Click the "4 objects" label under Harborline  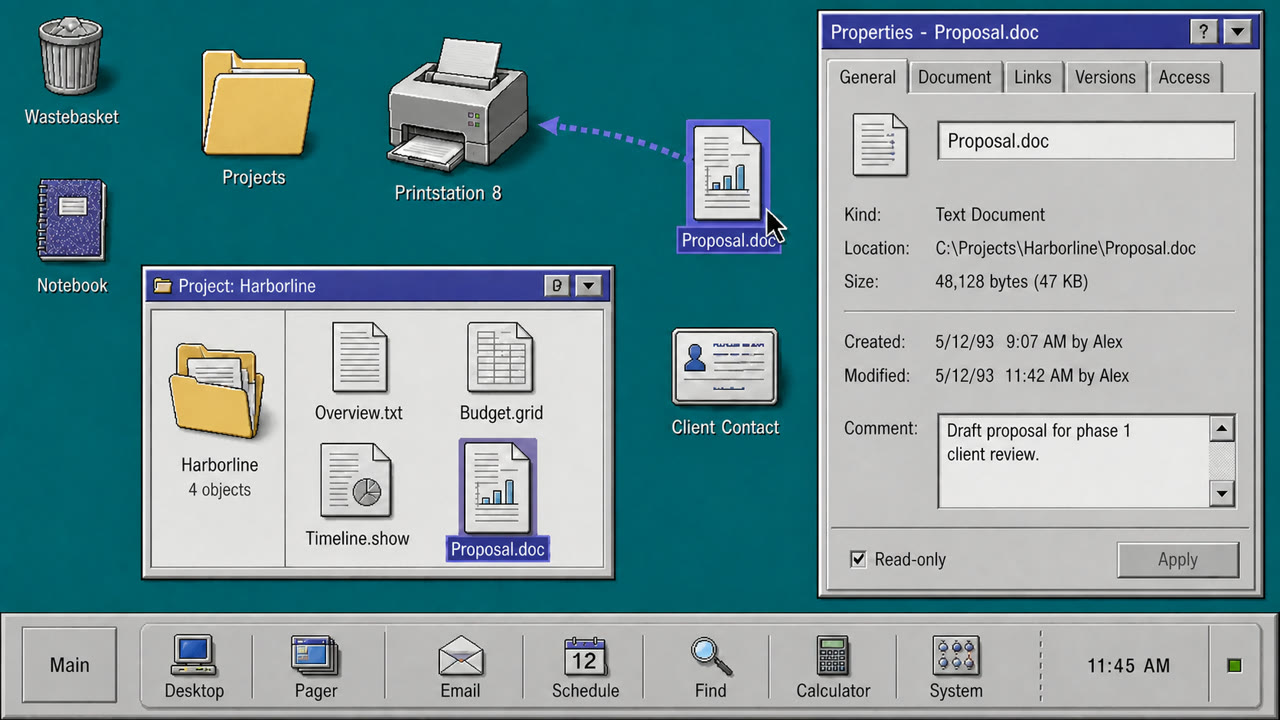click(x=219, y=490)
